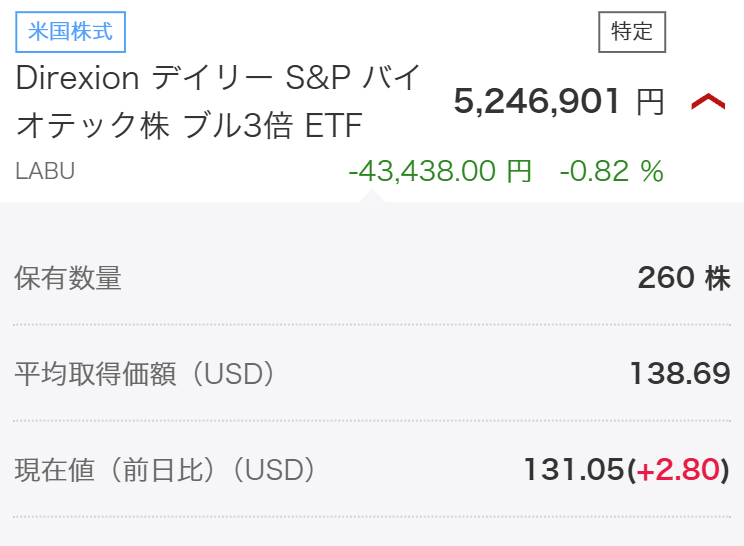Image resolution: width=744 pixels, height=546 pixels.
Task: Click the small pointer notch above the details panel
Action: pos(372,195)
